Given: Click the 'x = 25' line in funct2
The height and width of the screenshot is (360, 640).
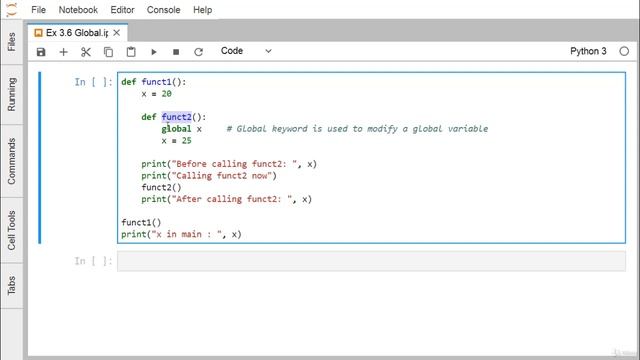Looking at the screenshot, I should click(x=176, y=141).
